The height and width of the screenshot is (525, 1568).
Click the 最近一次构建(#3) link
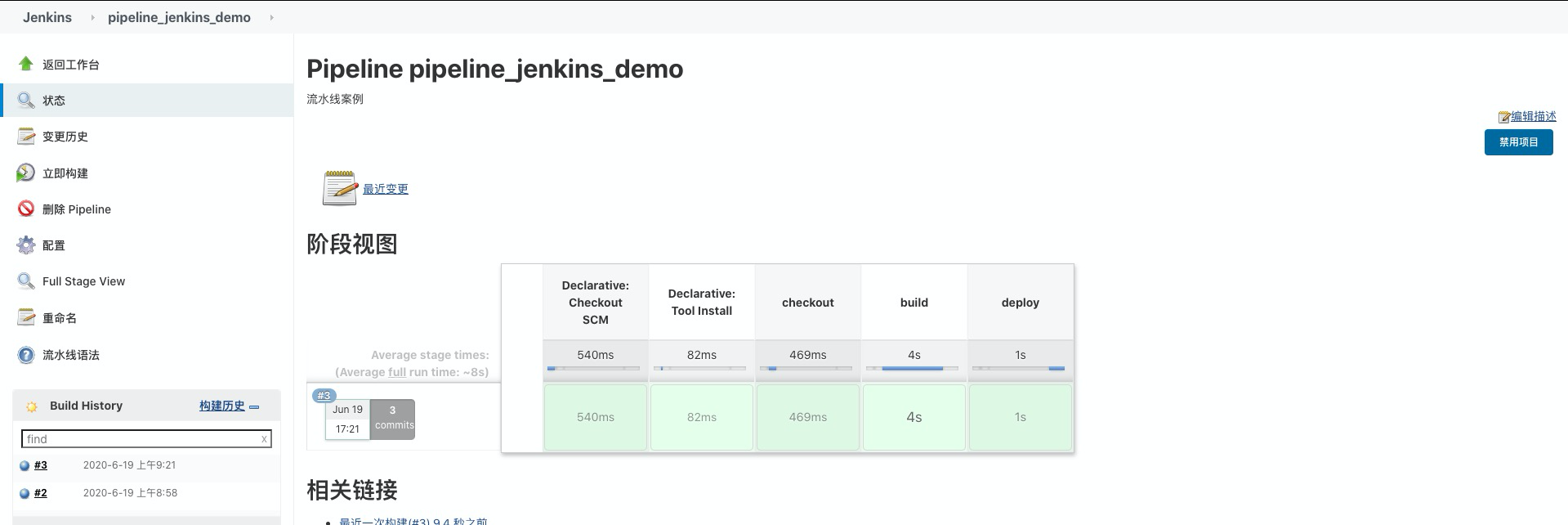coord(413,521)
